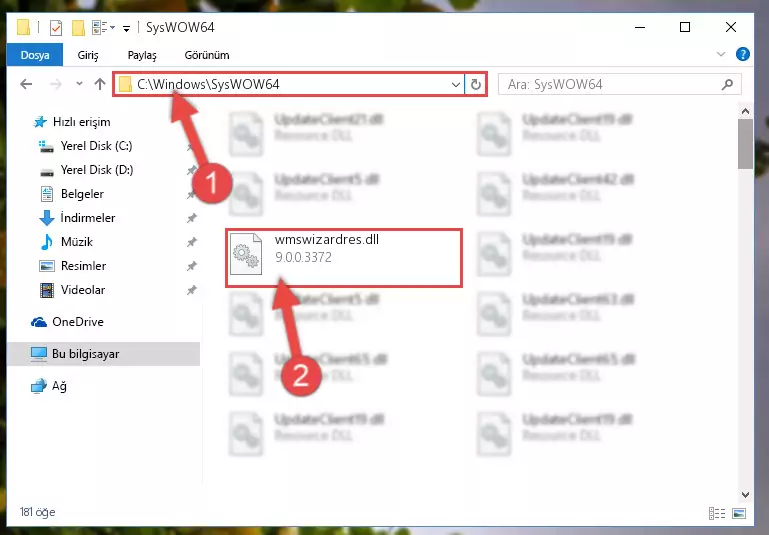
Task: Switch to the Görünüm ribbon tab
Action: pos(206,55)
